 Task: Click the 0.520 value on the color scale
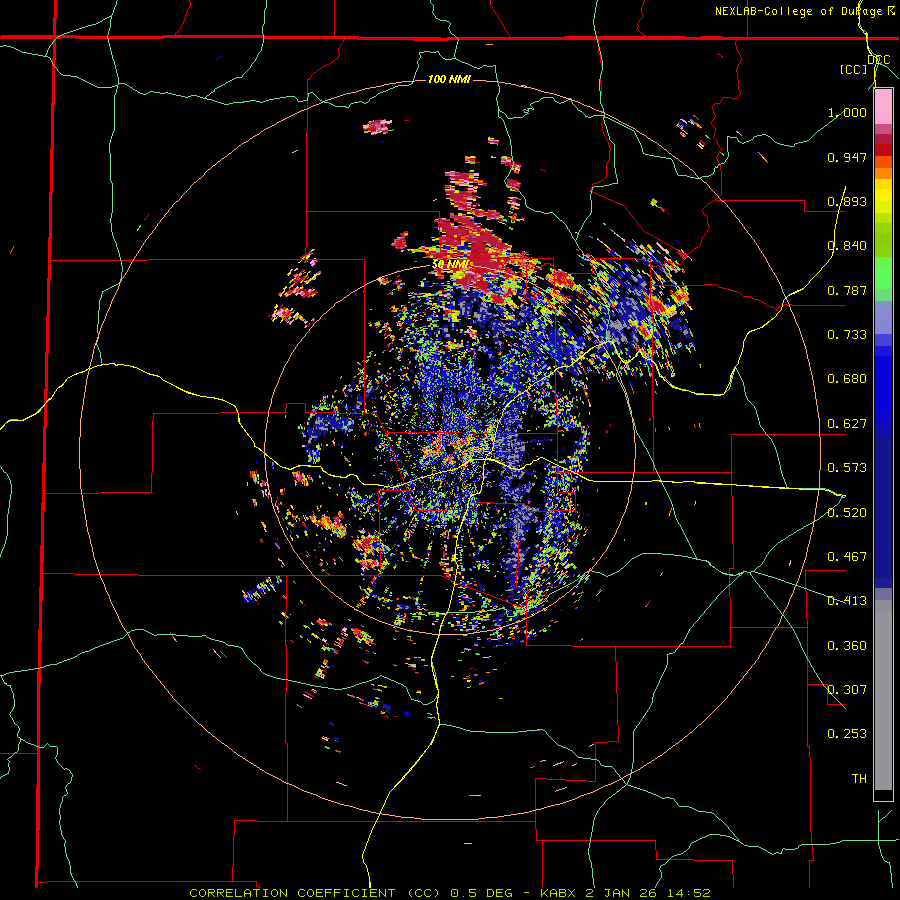pyautogui.click(x=847, y=513)
